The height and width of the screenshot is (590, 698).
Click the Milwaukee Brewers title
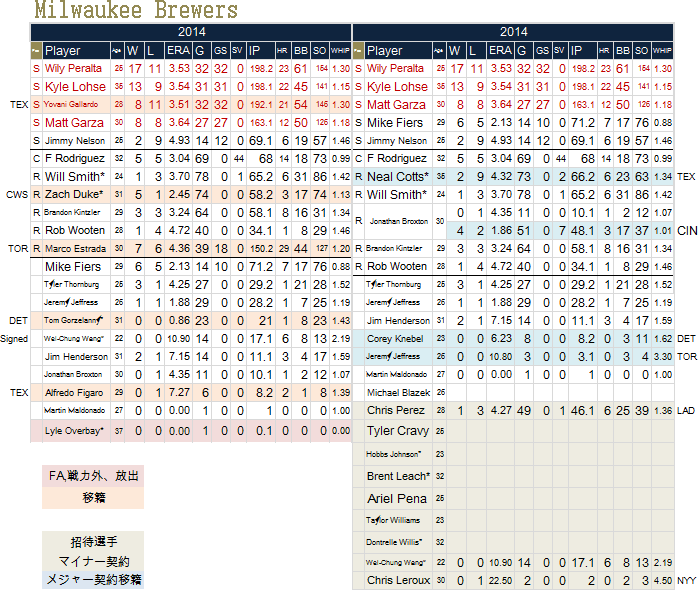[x=136, y=10]
